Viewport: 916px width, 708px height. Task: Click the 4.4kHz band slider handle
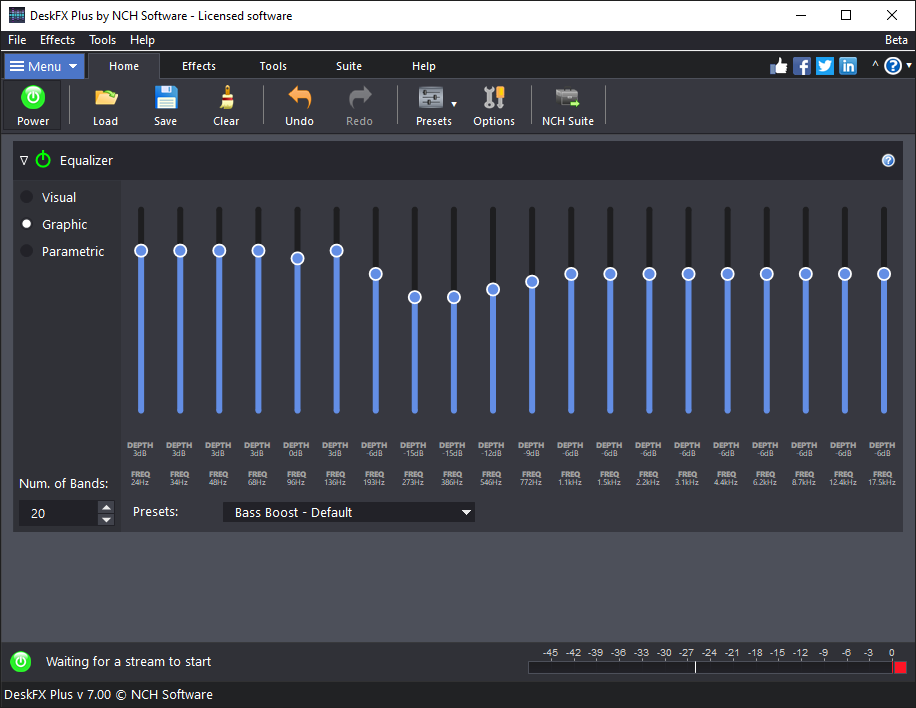pyautogui.click(x=727, y=274)
